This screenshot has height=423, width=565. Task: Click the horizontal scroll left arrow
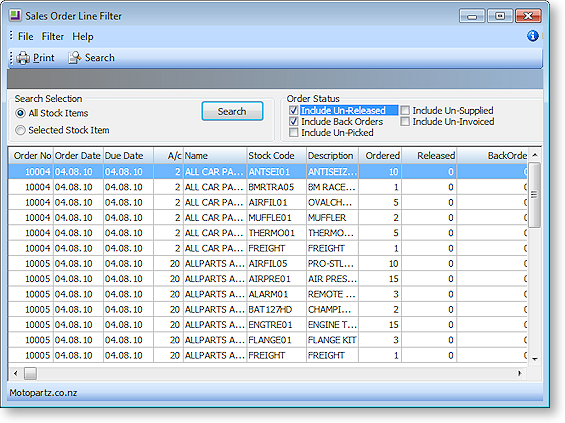coord(15,373)
